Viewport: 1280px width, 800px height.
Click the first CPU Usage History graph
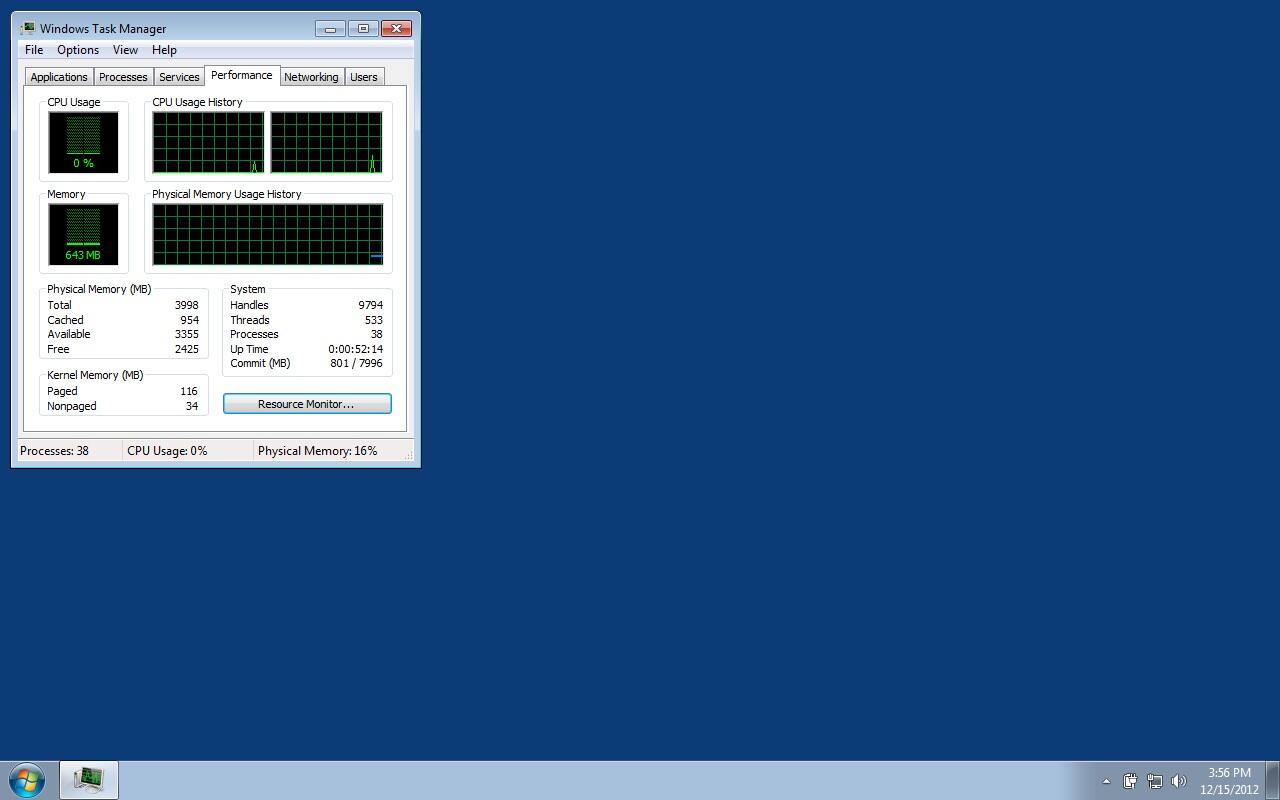pos(208,142)
